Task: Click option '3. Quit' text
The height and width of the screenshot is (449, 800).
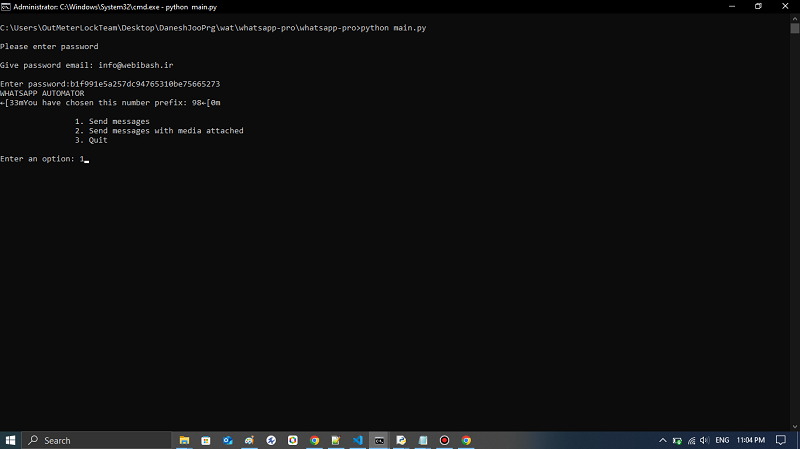Action: [x=91, y=140]
